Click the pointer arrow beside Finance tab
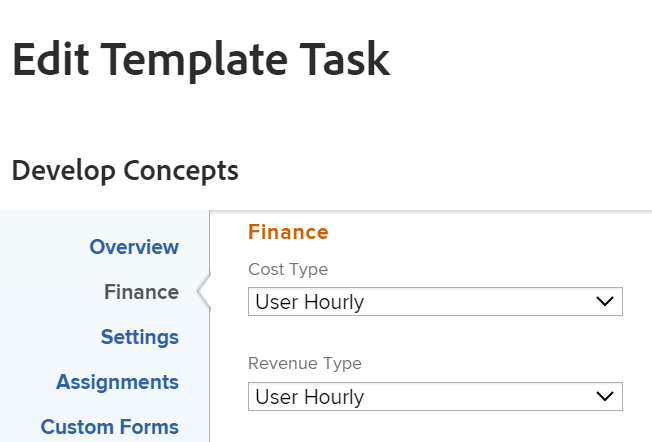This screenshot has height=442, width=652. pos(204,292)
